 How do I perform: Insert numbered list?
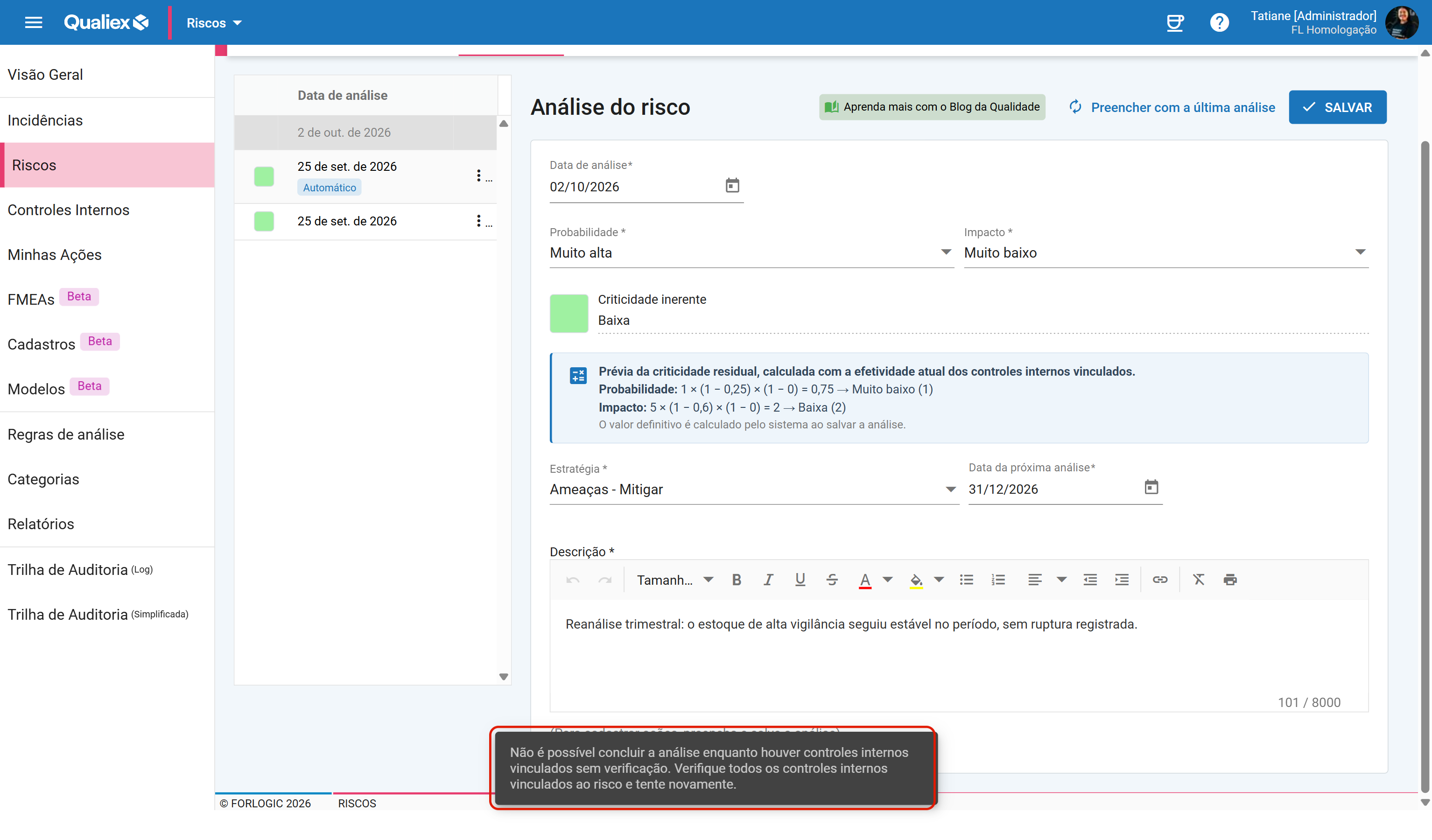coord(998,580)
